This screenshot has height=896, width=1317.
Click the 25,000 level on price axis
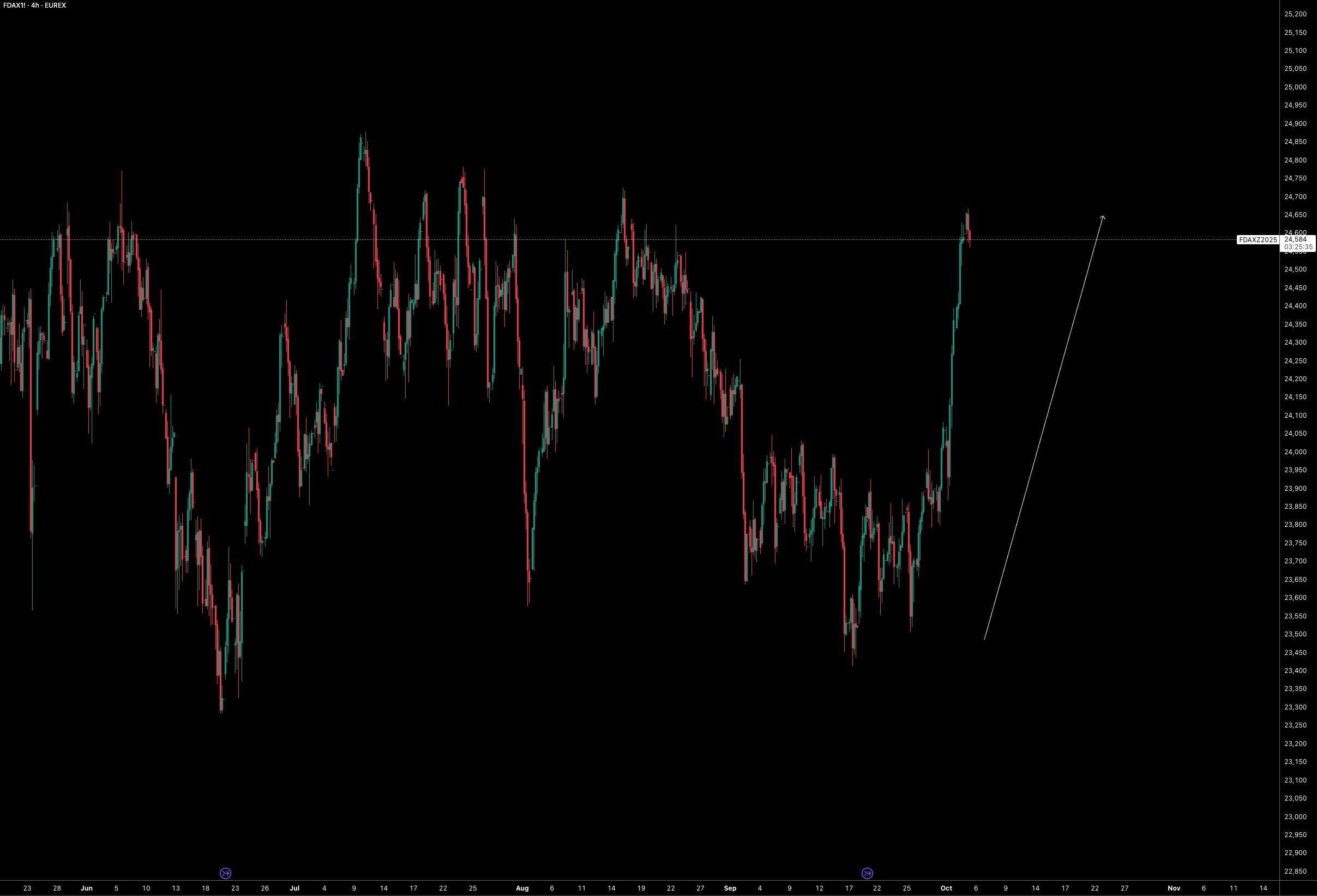[1295, 87]
